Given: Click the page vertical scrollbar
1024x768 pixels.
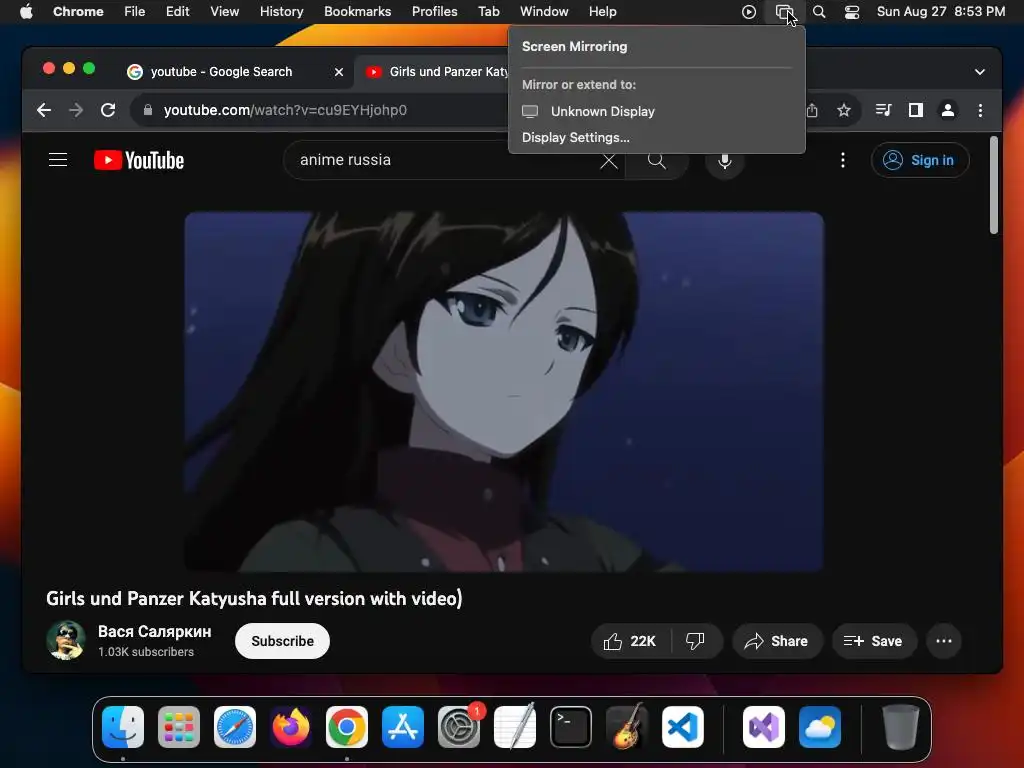Looking at the screenshot, I should click(x=994, y=185).
